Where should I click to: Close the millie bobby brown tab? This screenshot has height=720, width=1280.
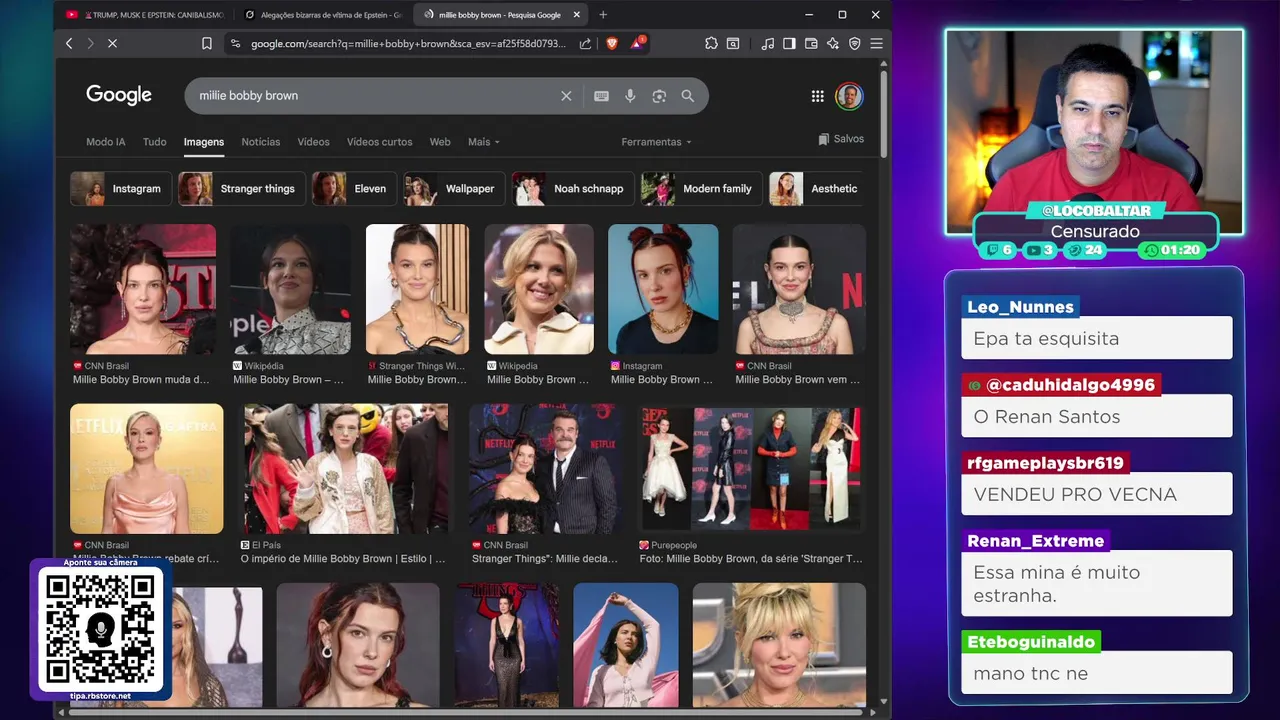point(577,15)
